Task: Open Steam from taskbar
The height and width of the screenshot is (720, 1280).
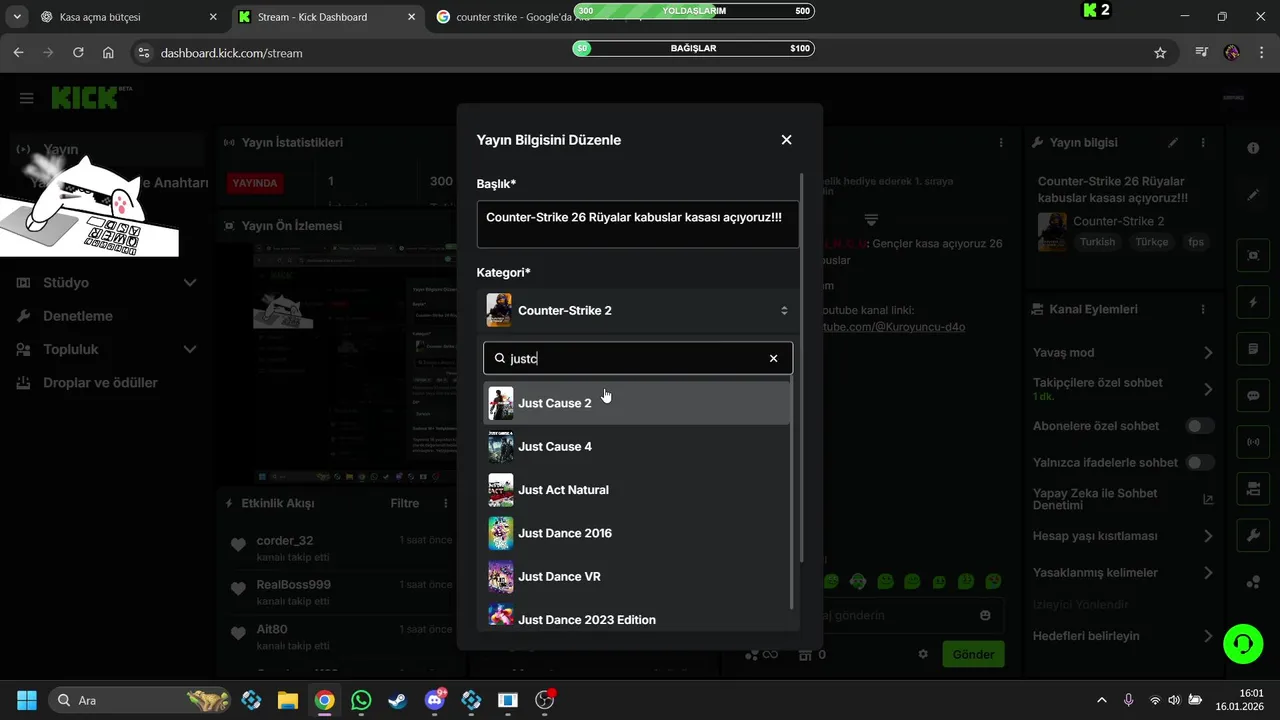Action: (x=398, y=700)
